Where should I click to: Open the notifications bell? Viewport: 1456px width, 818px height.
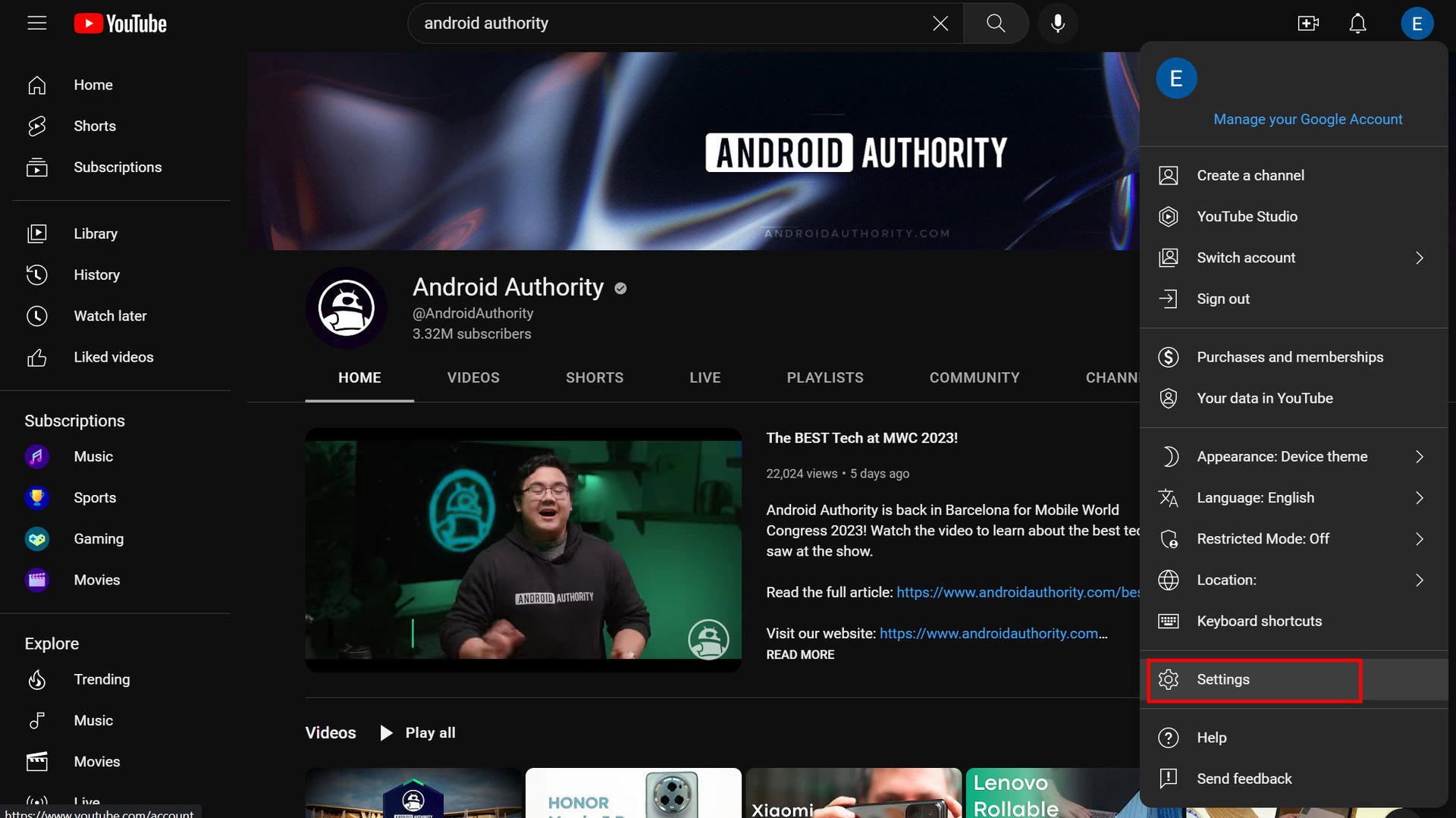coord(1357,24)
